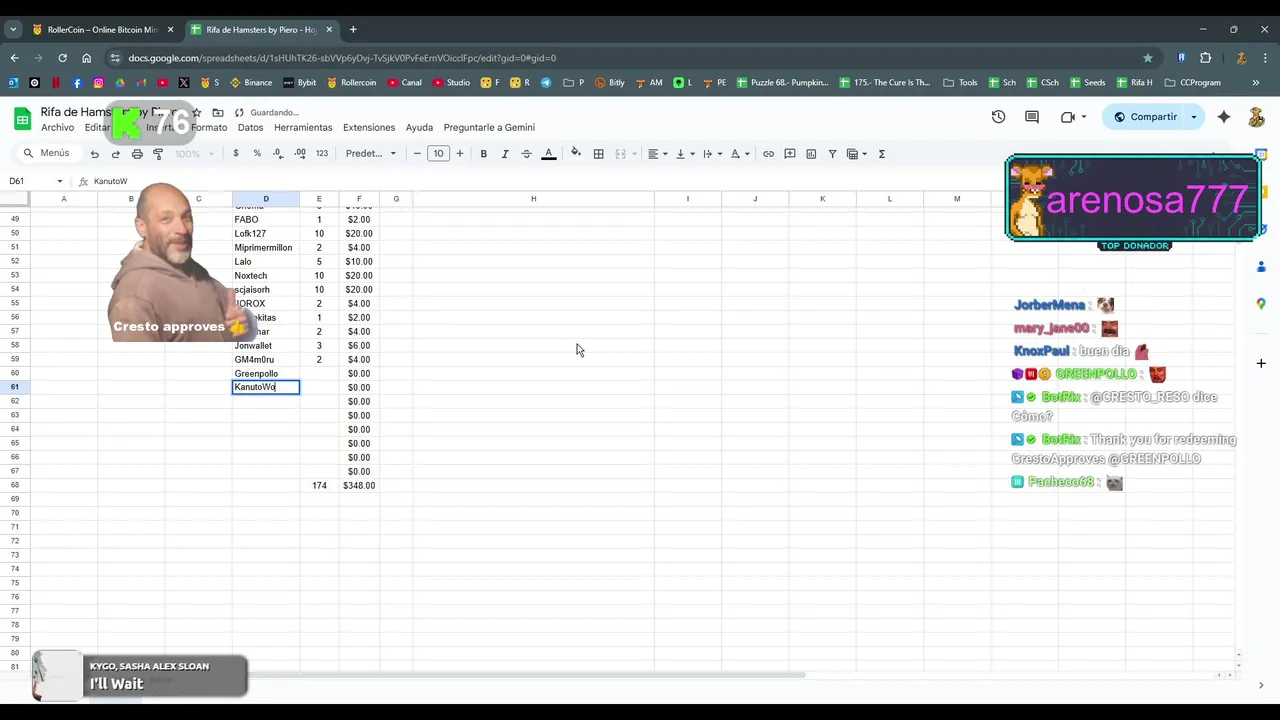Viewport: 1280px width, 720px height.
Task: Open the Ayuda menu
Action: (x=419, y=128)
